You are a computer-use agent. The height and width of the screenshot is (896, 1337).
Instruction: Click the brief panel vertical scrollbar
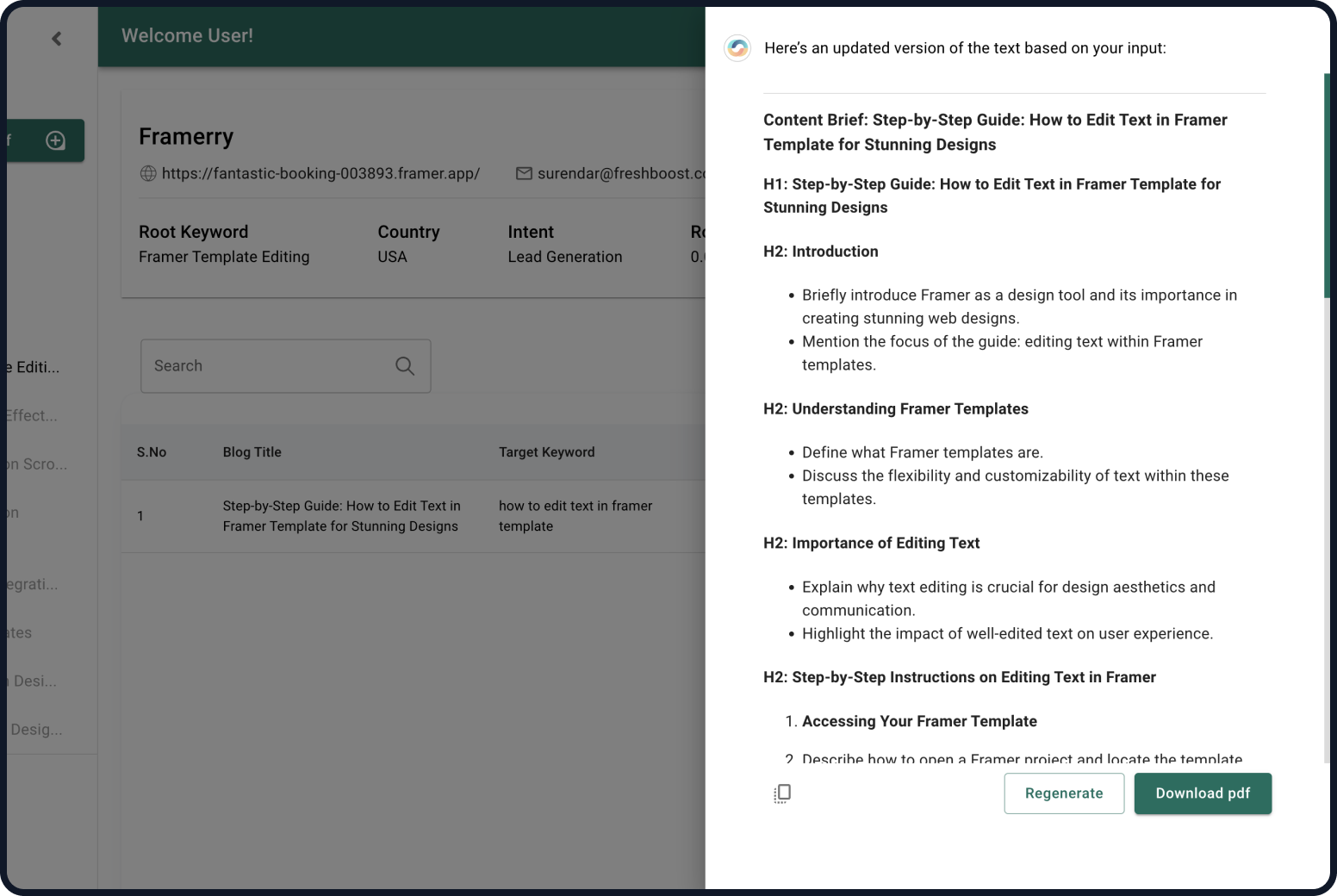click(x=1327, y=186)
